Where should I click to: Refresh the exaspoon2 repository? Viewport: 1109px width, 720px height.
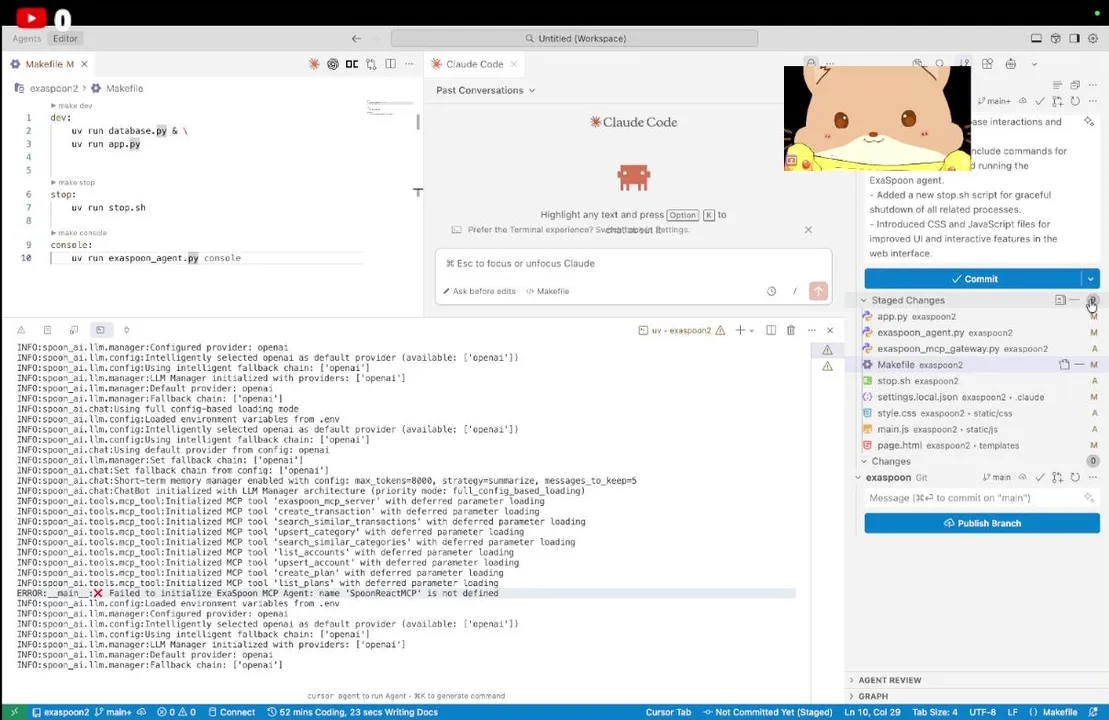1075,101
